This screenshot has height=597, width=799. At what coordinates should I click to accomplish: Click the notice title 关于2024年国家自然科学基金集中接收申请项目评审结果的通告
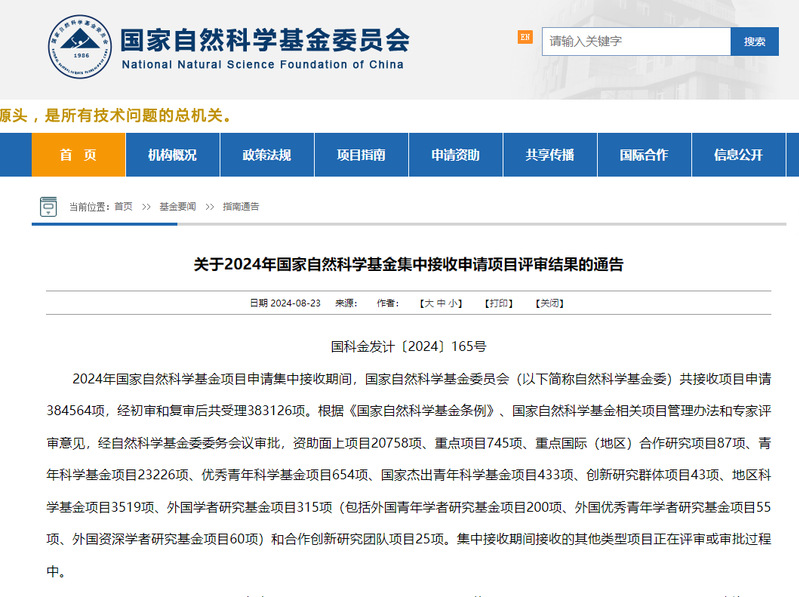click(x=408, y=264)
